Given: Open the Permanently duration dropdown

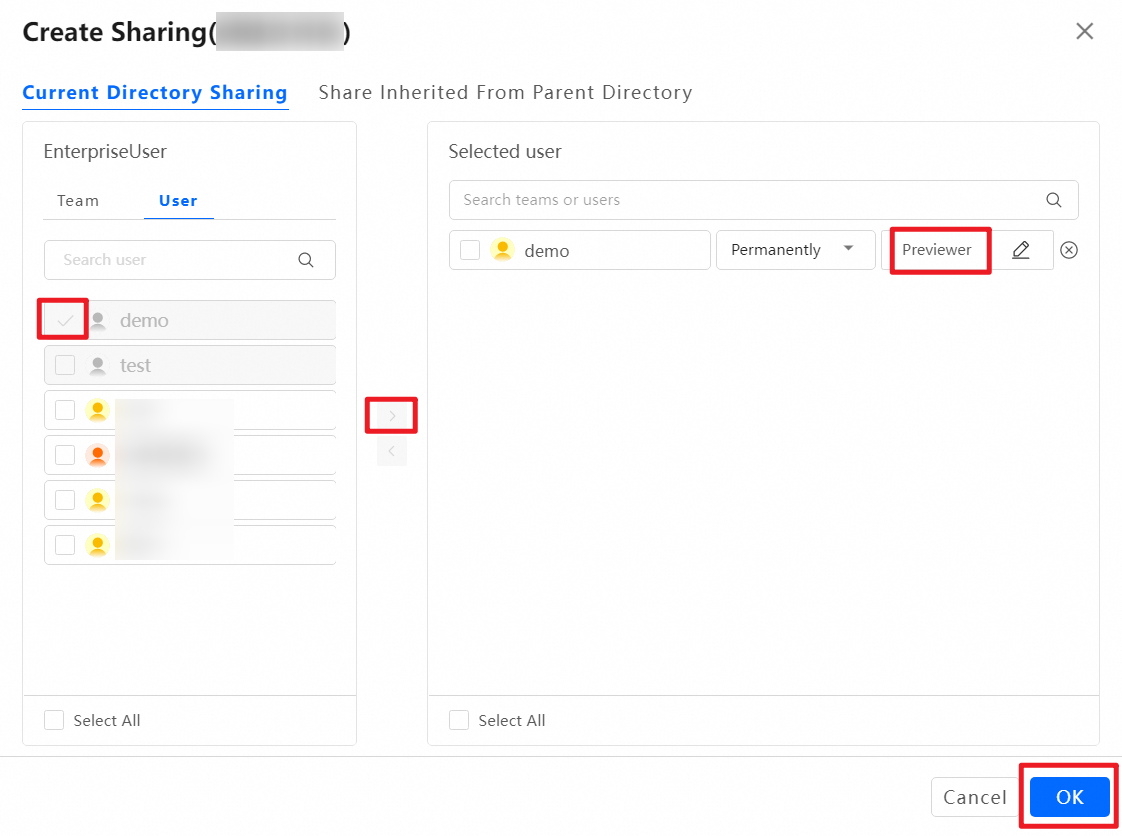Looking at the screenshot, I should point(794,250).
